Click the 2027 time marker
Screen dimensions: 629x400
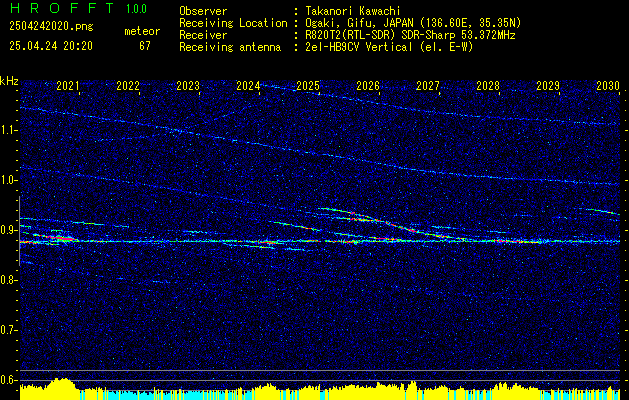pos(428,86)
